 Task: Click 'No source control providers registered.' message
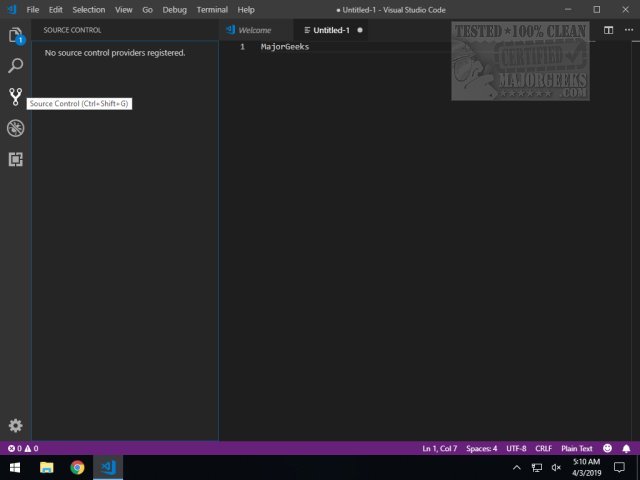point(115,53)
